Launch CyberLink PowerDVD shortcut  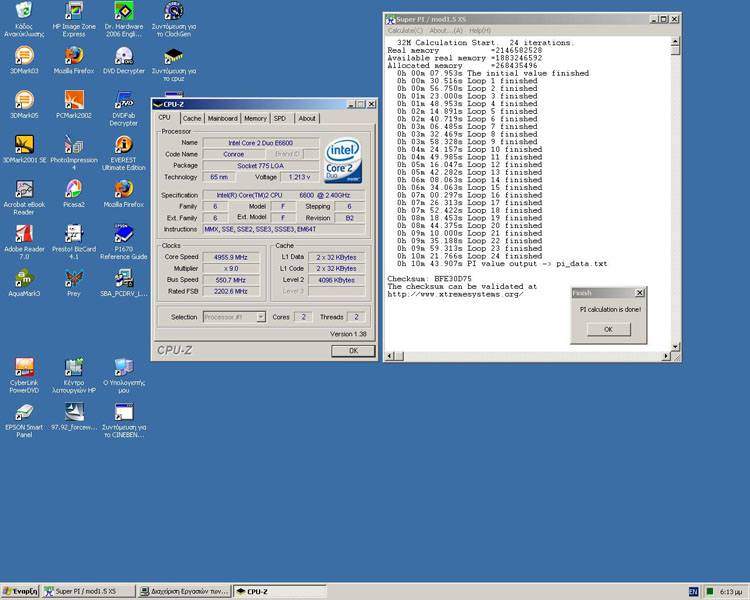tap(23, 368)
